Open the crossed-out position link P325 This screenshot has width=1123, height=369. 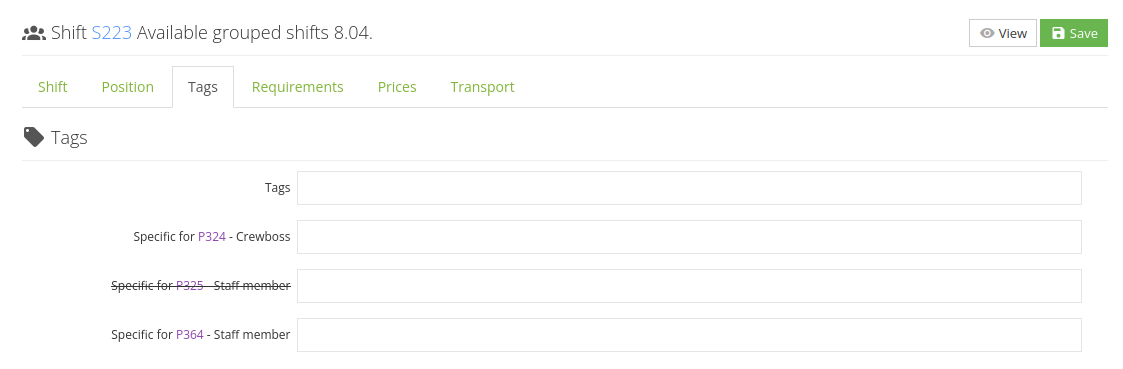tap(190, 285)
